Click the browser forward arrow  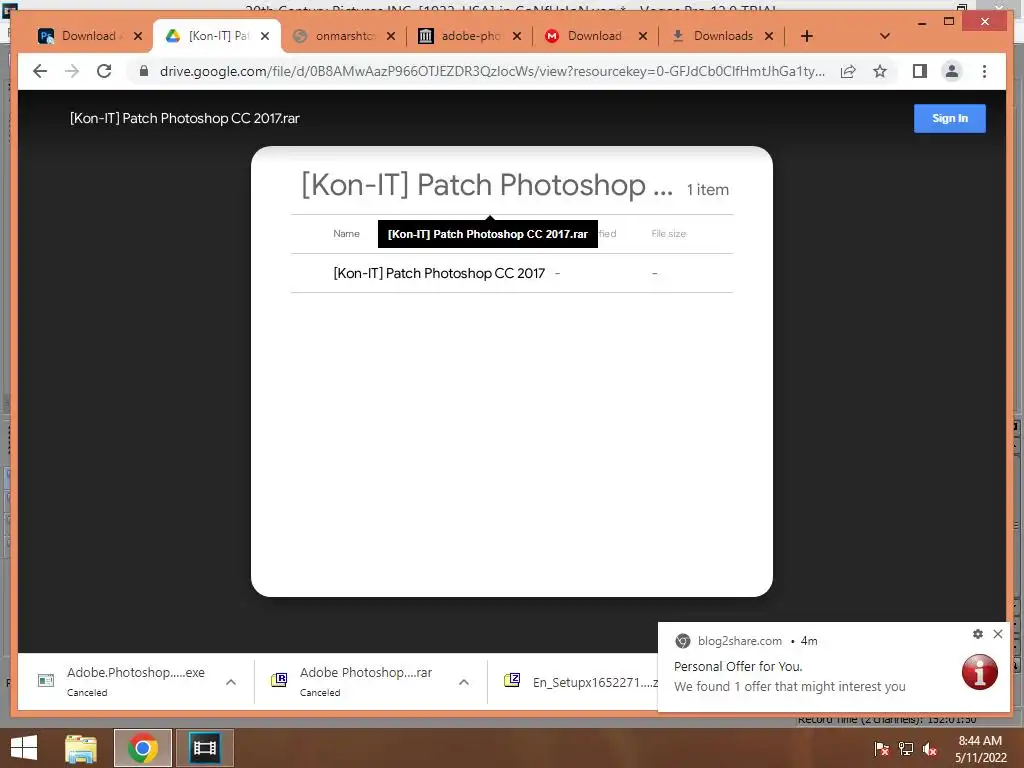[x=72, y=71]
